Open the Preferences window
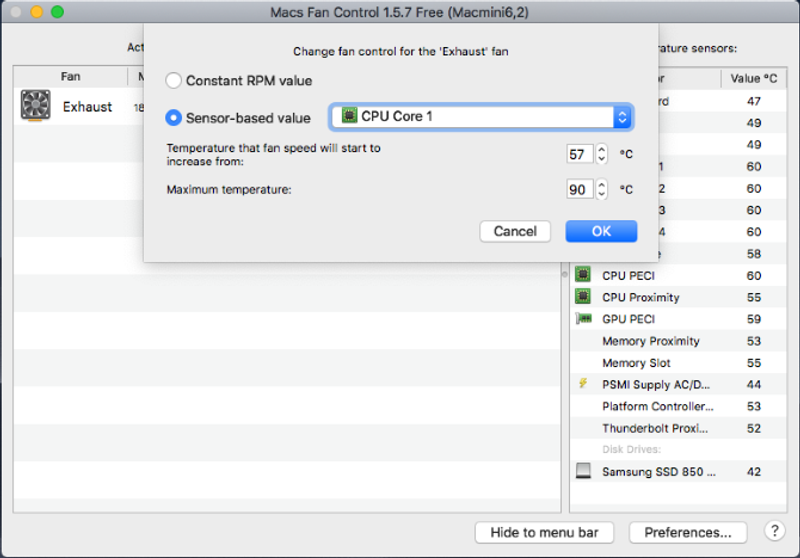The image size is (800, 558). (x=695, y=532)
